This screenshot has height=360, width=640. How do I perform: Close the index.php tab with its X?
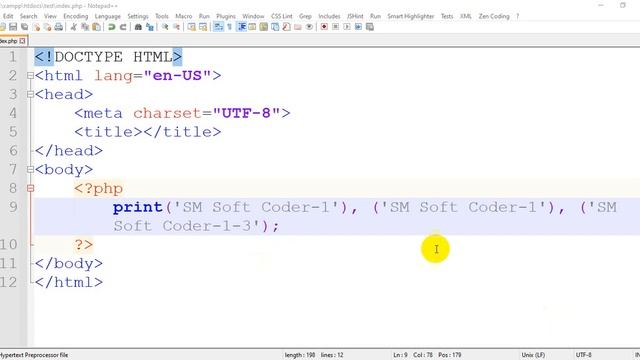click(x=22, y=41)
